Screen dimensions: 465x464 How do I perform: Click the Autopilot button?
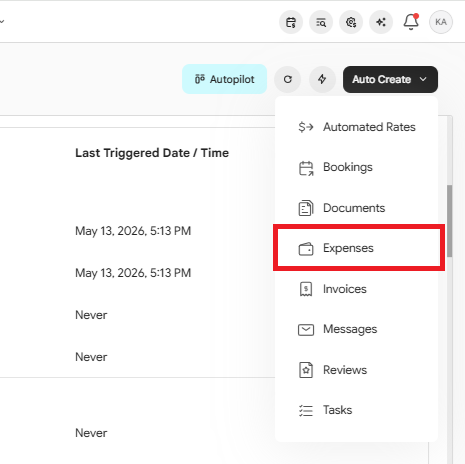224,79
